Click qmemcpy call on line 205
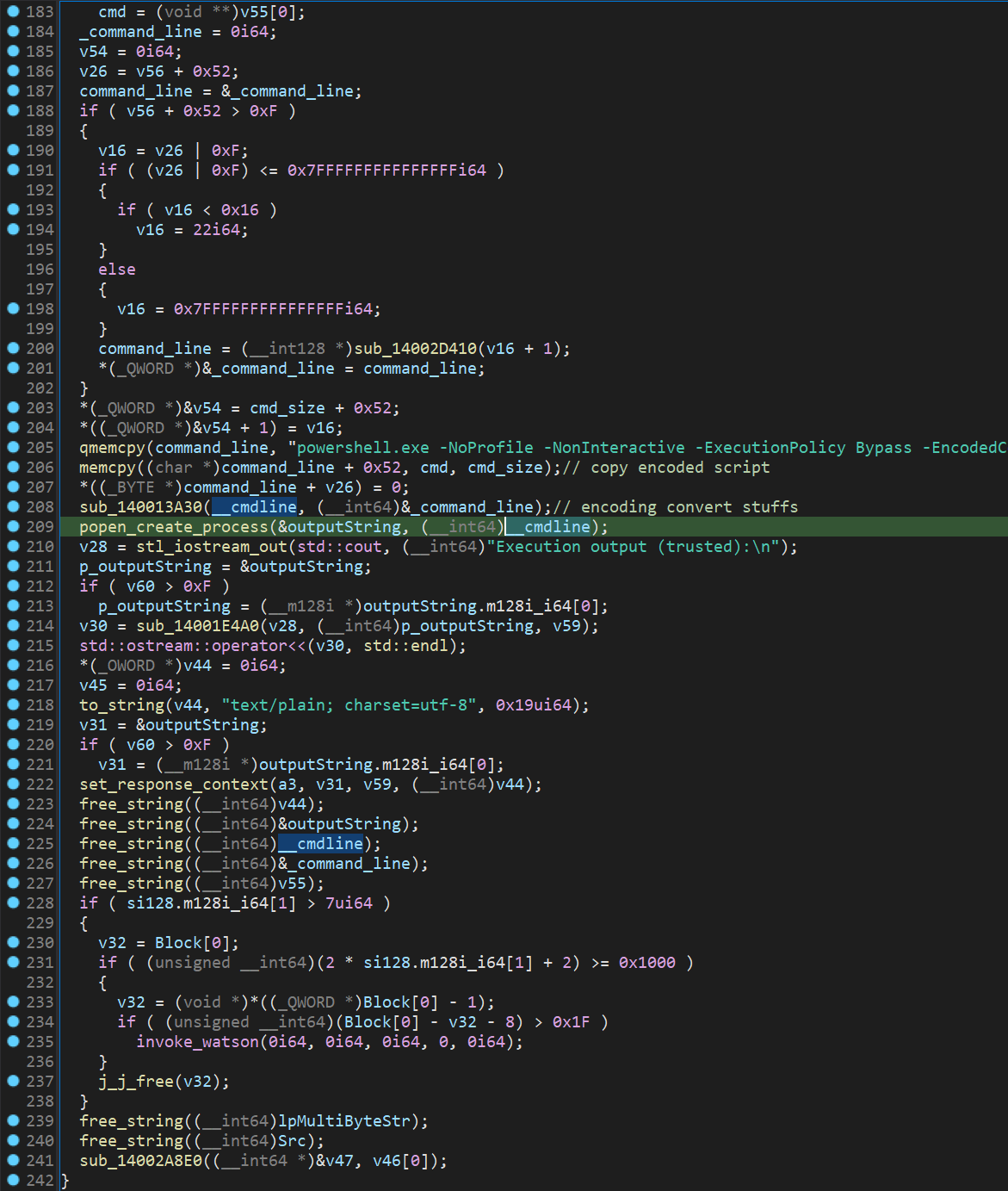This screenshot has width=1008, height=1191. 113,448
